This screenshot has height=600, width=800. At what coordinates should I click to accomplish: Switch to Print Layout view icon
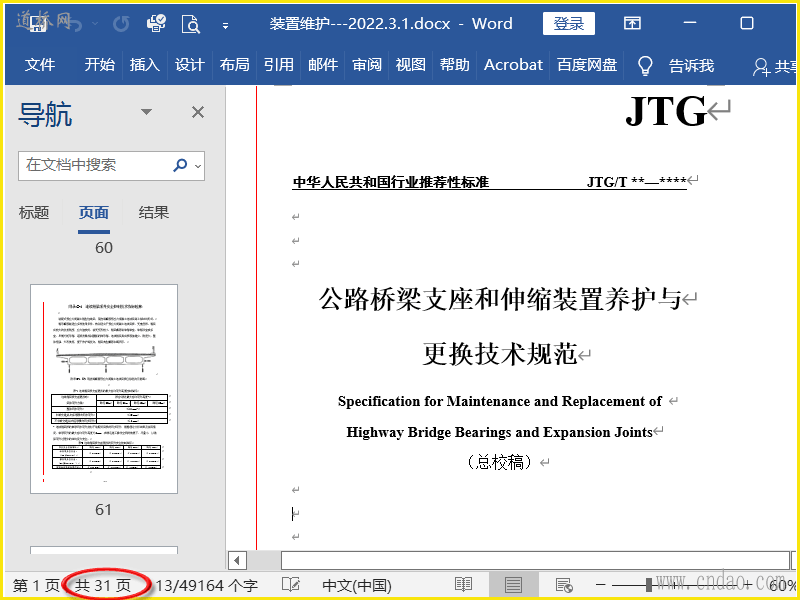[513, 585]
